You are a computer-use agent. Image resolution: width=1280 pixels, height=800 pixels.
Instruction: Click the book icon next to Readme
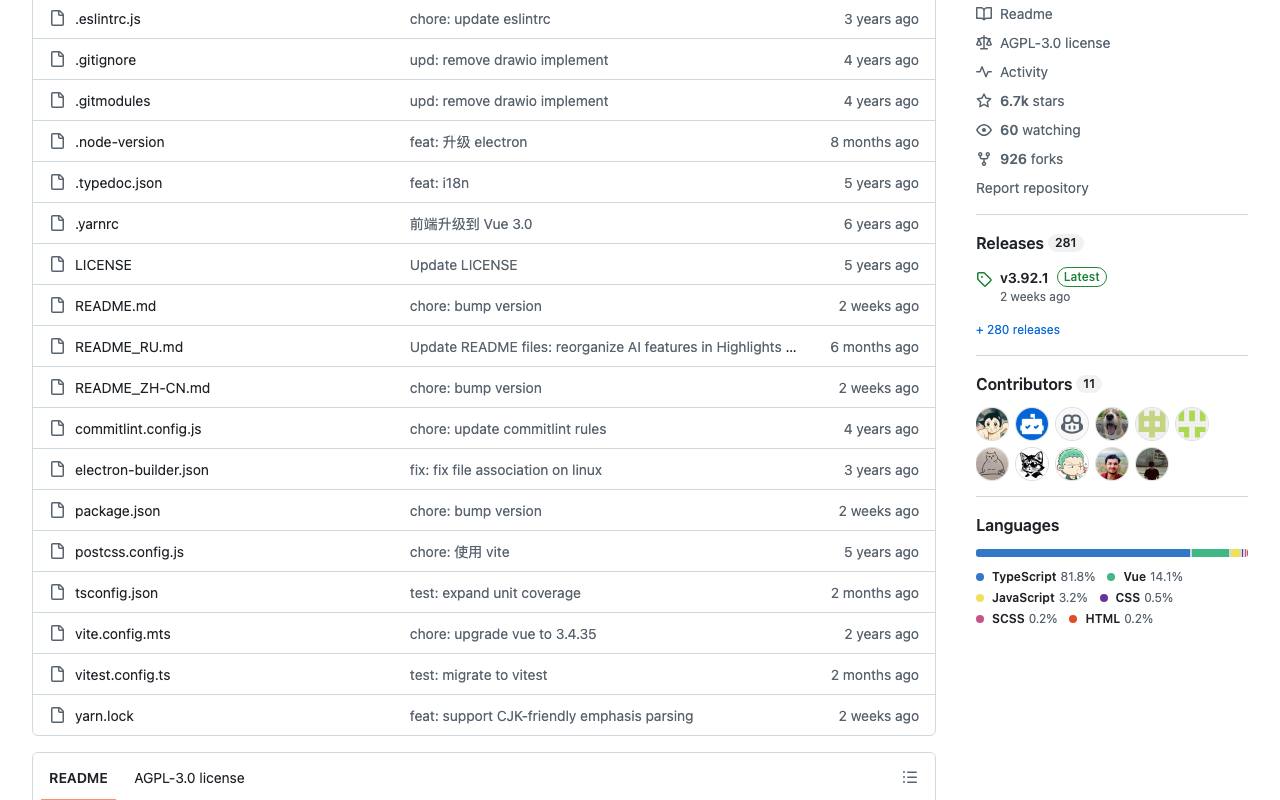[984, 14]
